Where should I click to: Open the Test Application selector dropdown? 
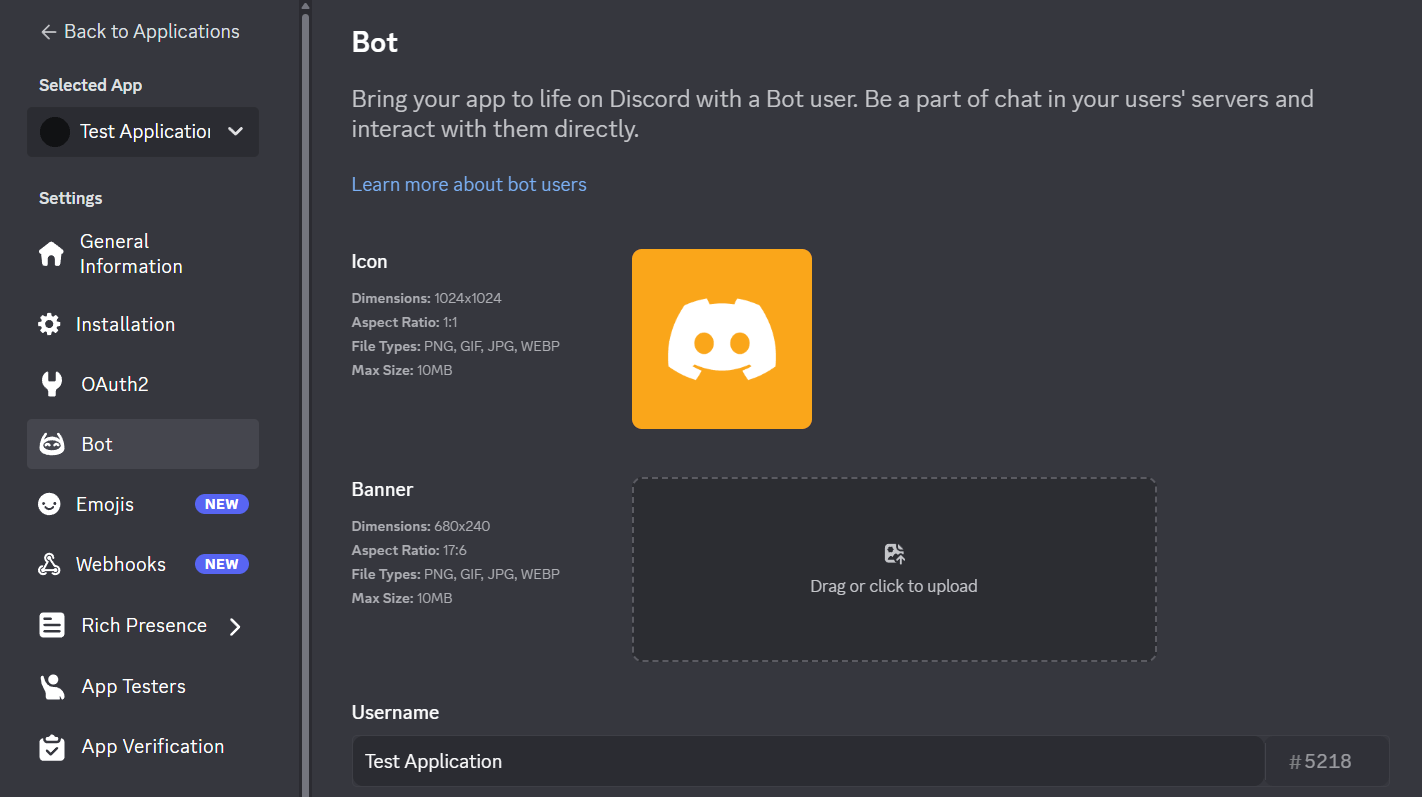(143, 132)
